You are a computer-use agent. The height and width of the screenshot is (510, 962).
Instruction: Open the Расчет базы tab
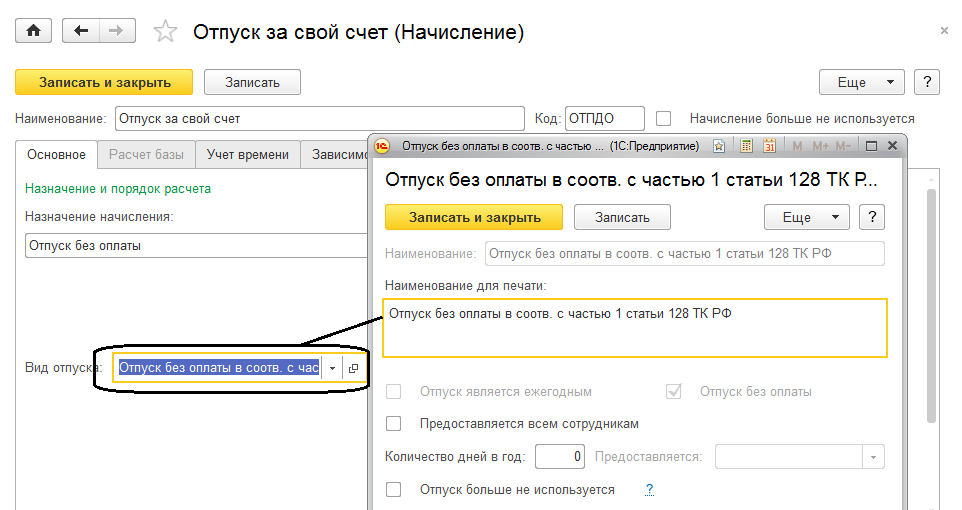click(x=146, y=154)
